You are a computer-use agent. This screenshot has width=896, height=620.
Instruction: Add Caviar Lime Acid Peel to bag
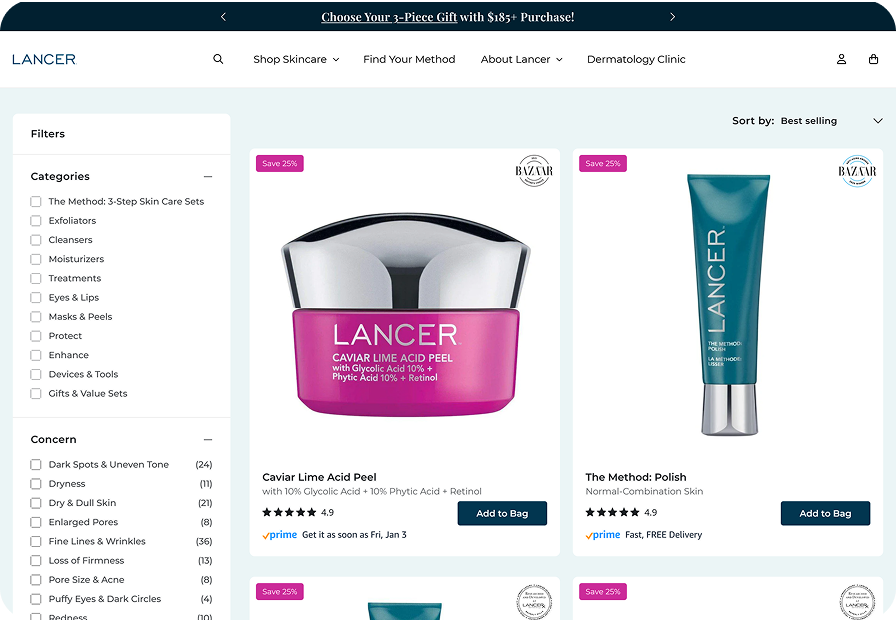[x=502, y=513]
